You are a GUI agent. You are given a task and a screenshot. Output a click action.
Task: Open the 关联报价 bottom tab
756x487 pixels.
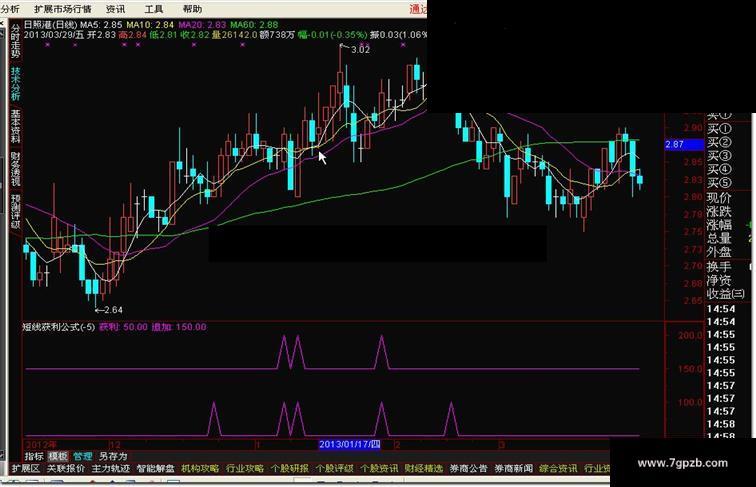[66, 468]
